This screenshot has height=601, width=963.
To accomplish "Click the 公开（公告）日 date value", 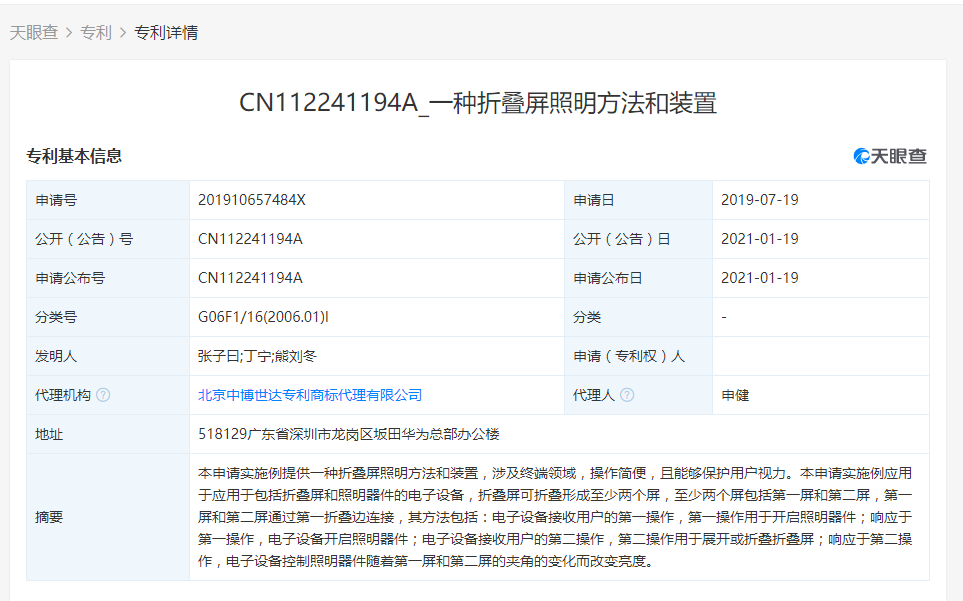I will (760, 239).
